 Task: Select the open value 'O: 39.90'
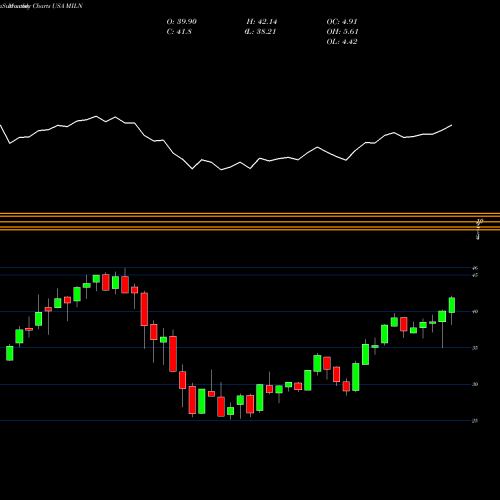[182, 22]
